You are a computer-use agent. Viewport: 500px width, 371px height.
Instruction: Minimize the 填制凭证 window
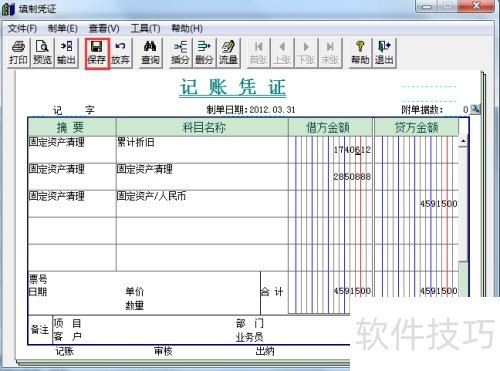426,6
